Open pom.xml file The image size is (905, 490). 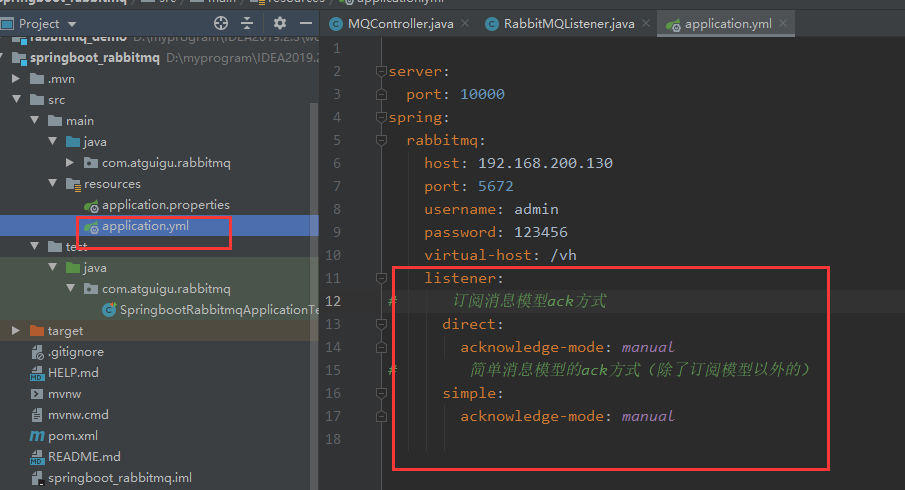coord(73,436)
